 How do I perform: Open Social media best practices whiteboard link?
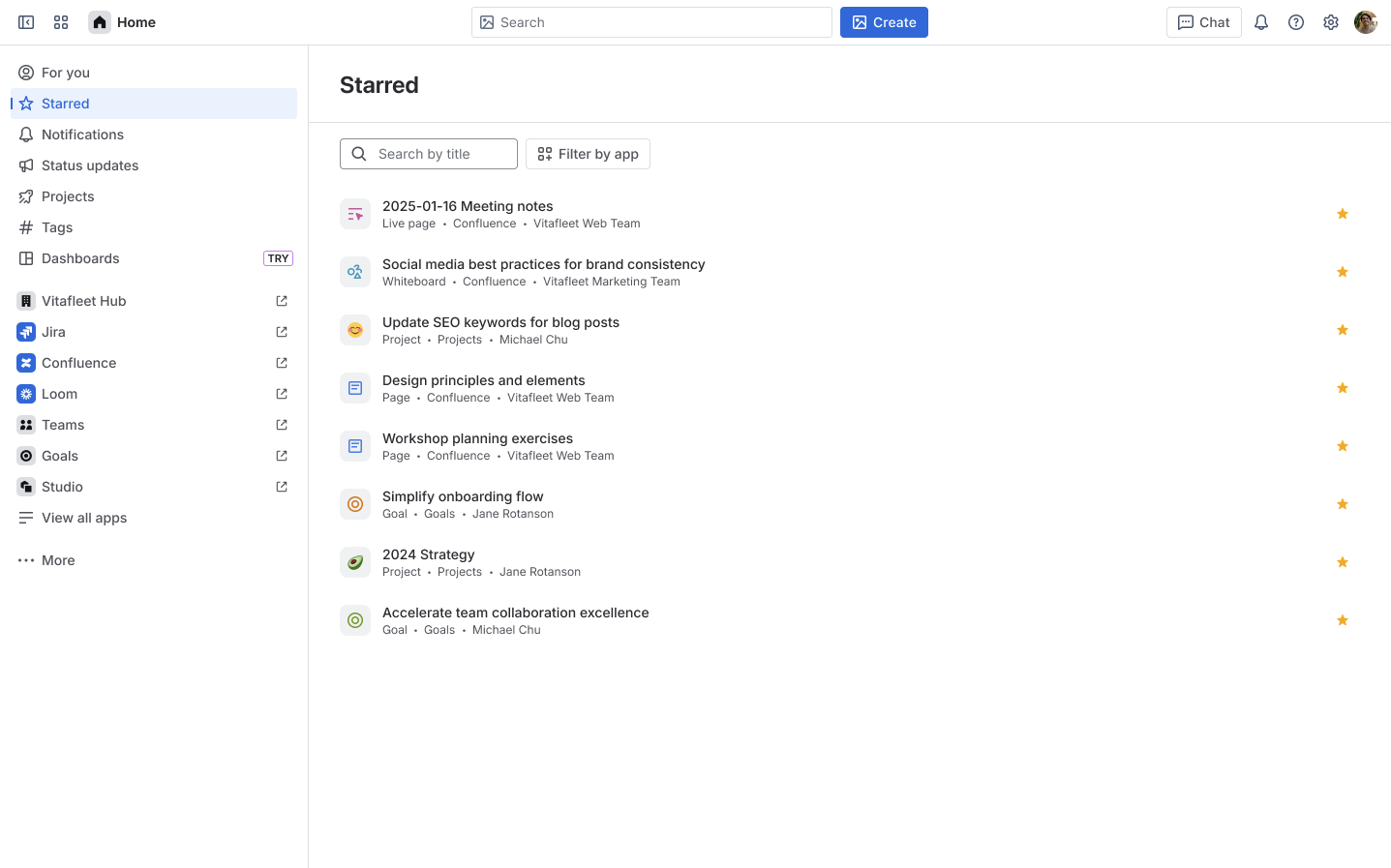point(543,264)
